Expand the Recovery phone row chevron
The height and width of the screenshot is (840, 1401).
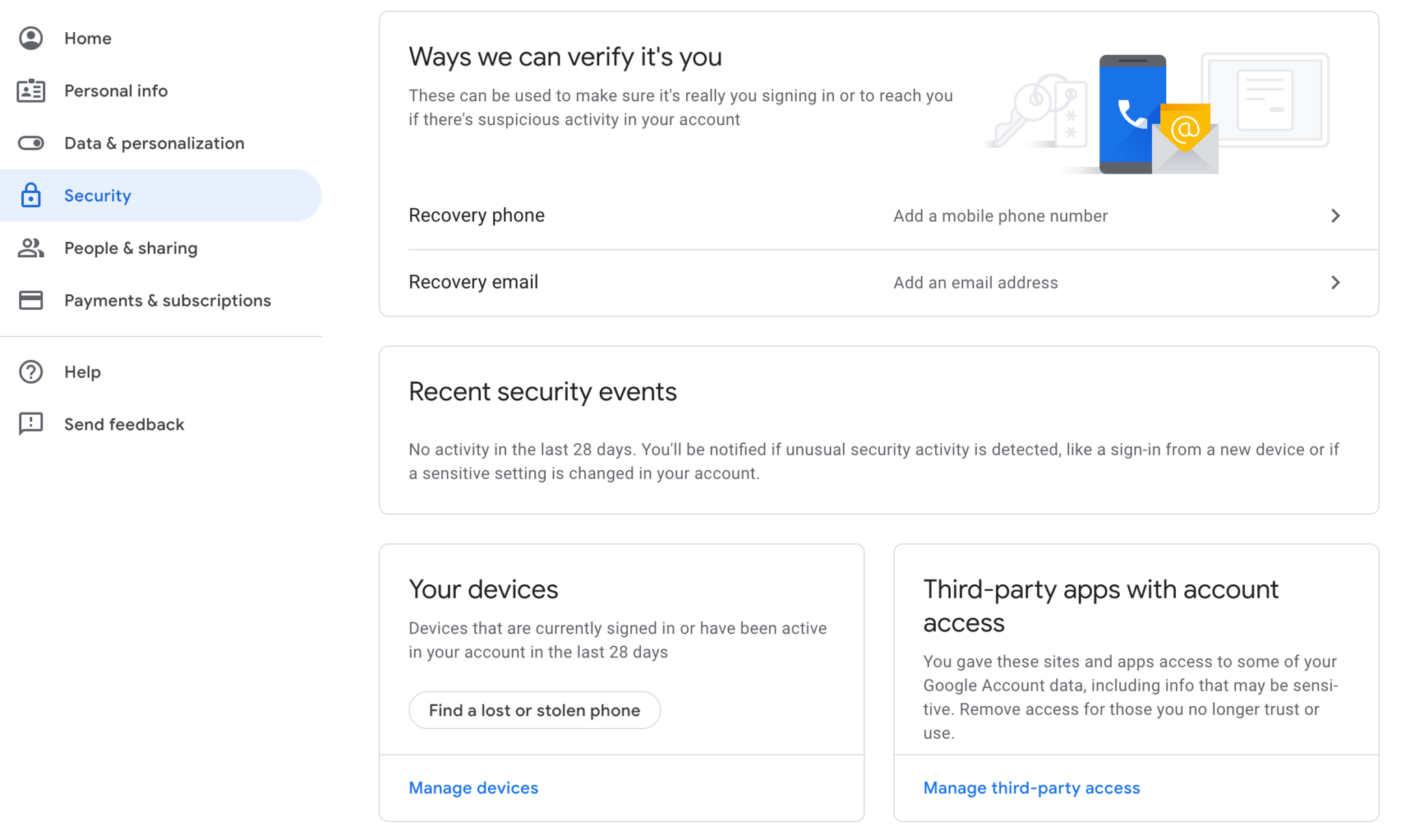coord(1335,215)
